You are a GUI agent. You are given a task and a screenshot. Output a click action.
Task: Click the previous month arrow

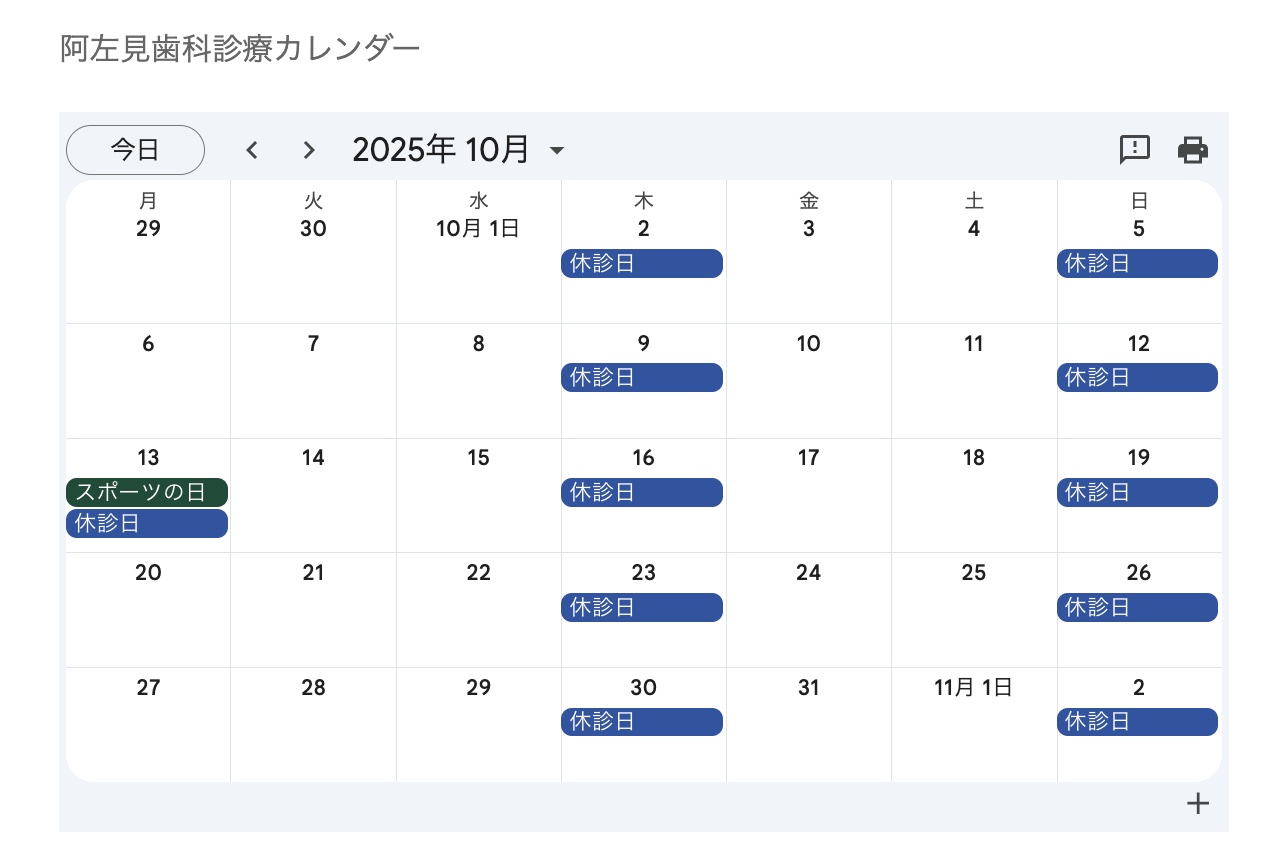(x=252, y=150)
